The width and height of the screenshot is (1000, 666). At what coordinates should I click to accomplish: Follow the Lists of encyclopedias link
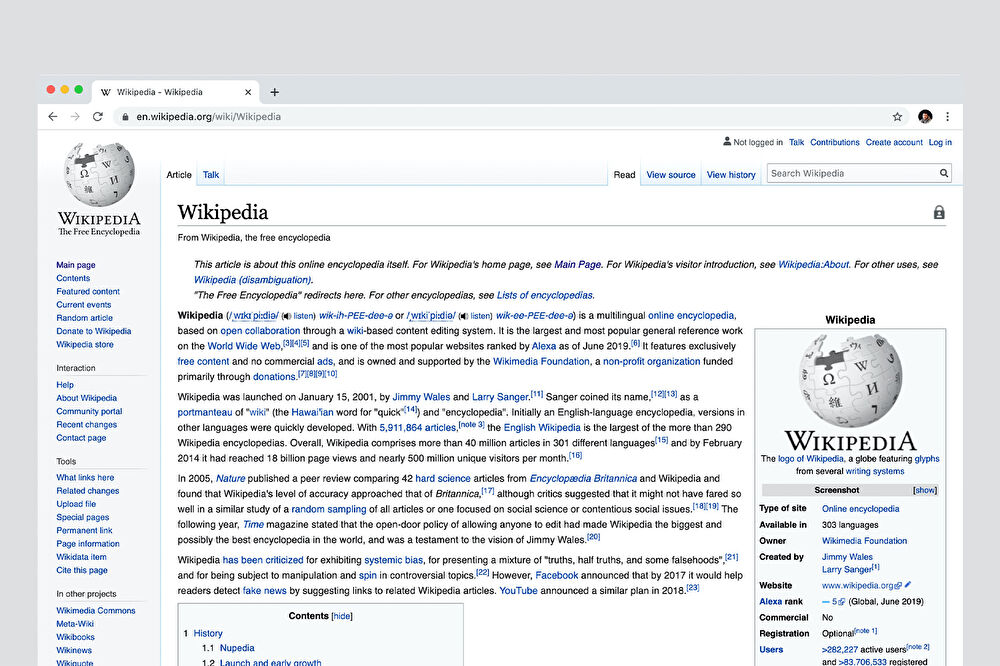pos(545,295)
